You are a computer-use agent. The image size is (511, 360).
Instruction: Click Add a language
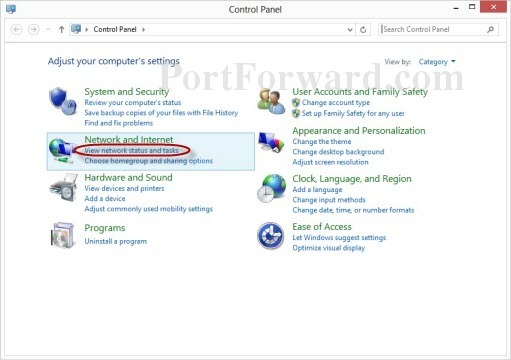pyautogui.click(x=317, y=190)
